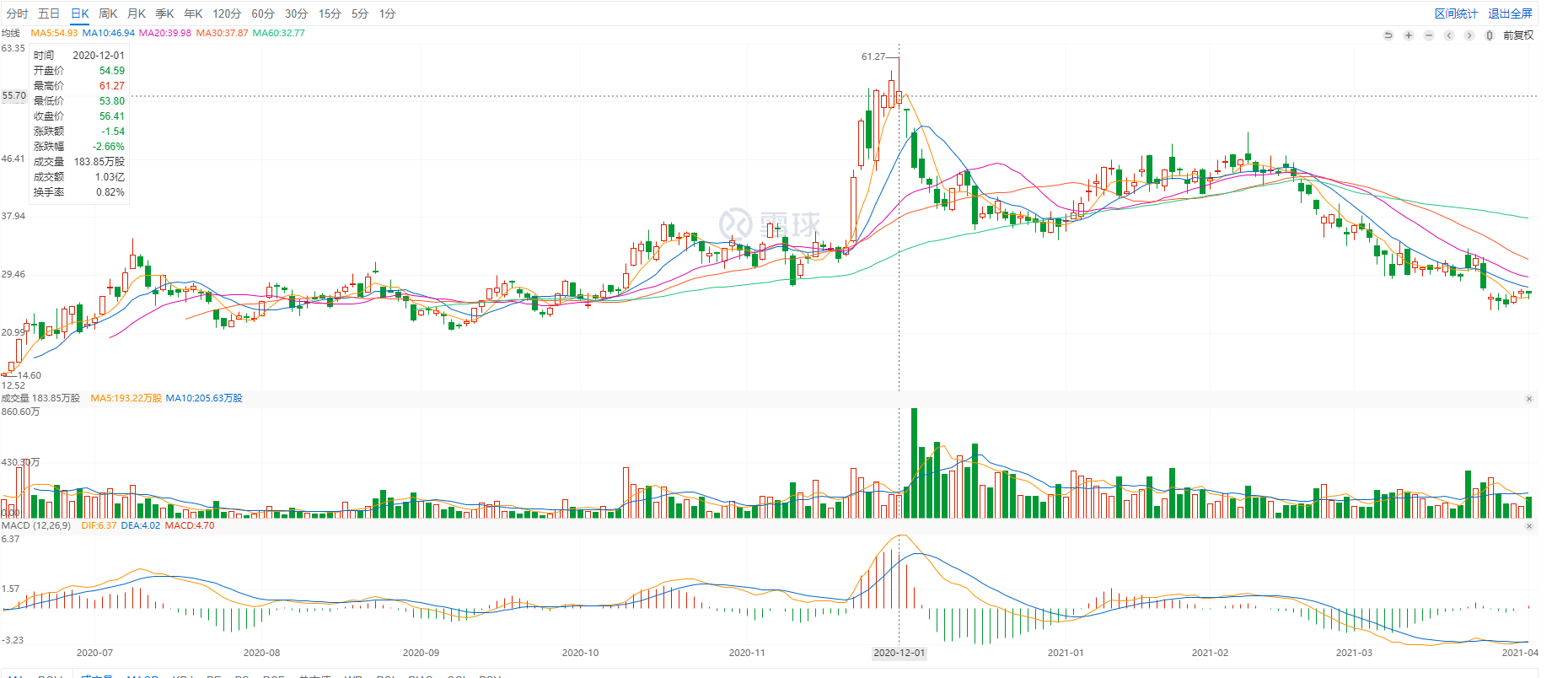Screen dimensions: 1568x678
Task: Switch to the 分时 tab
Action: (x=17, y=13)
